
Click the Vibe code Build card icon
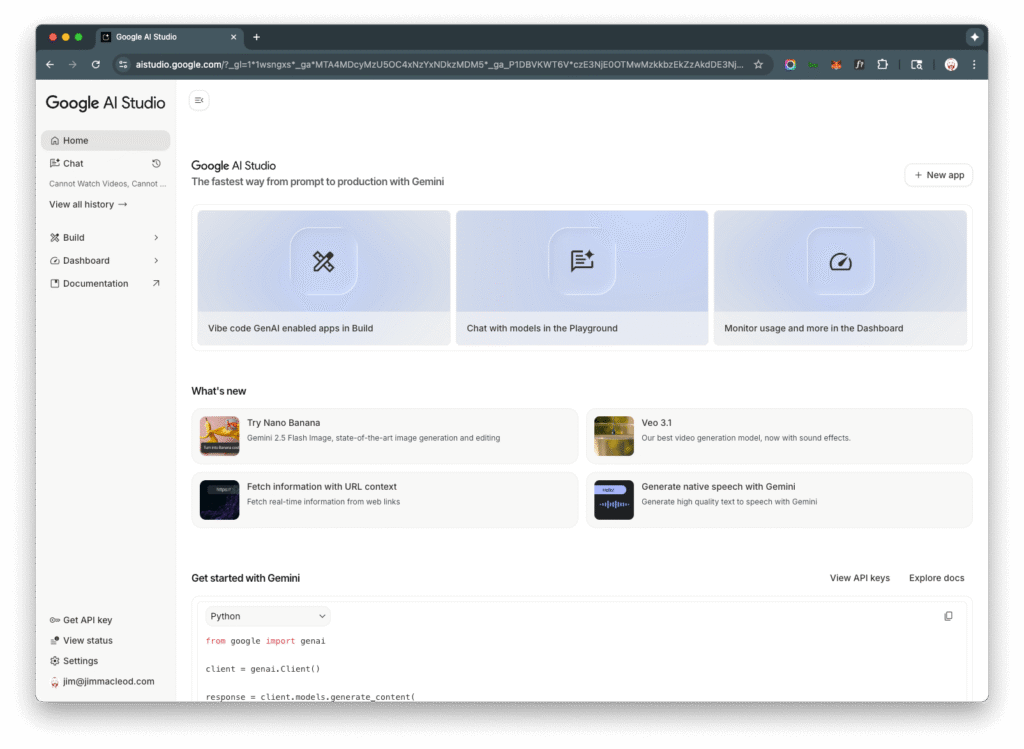[x=323, y=262]
